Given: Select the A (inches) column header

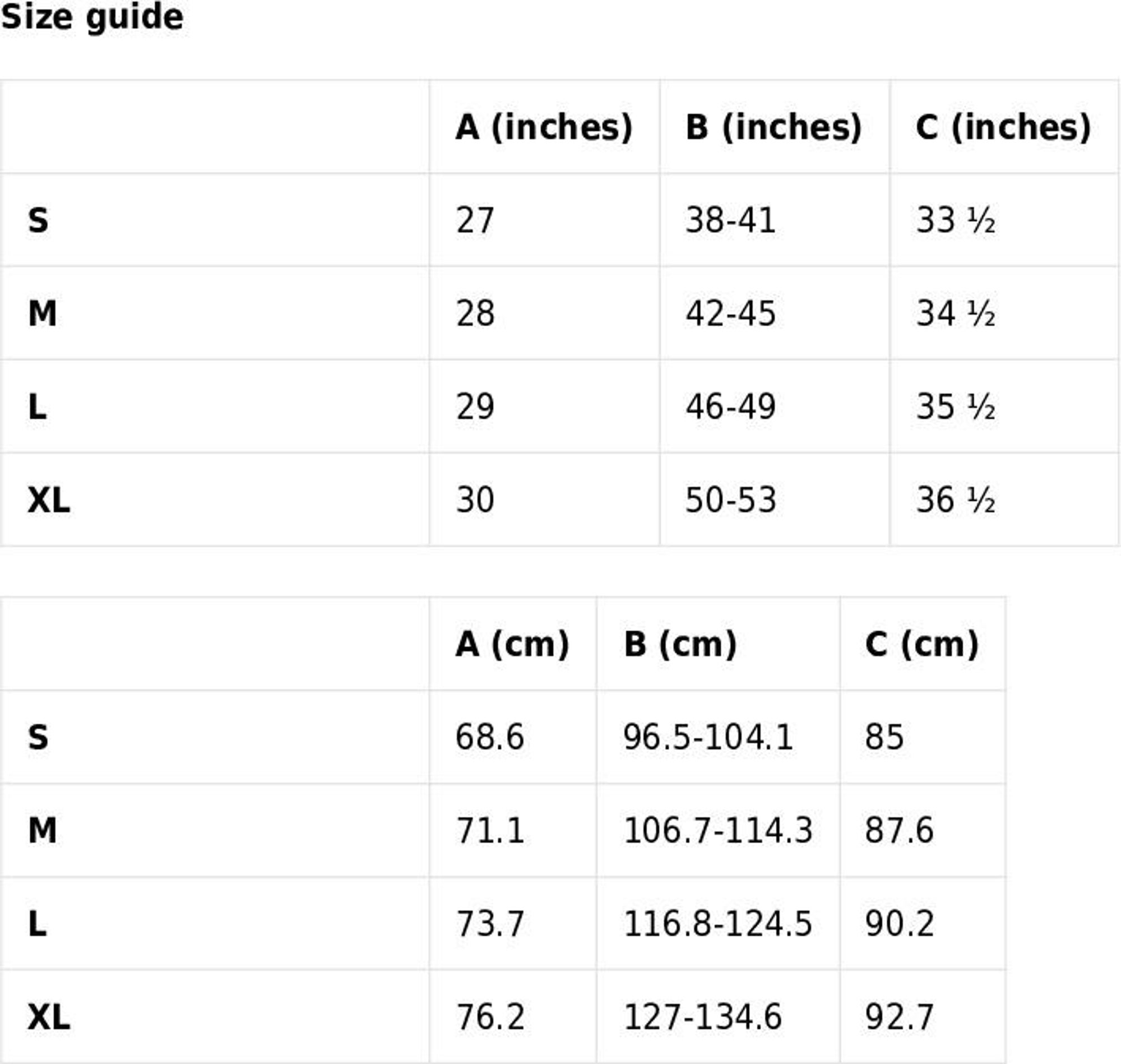Looking at the screenshot, I should point(543,127).
